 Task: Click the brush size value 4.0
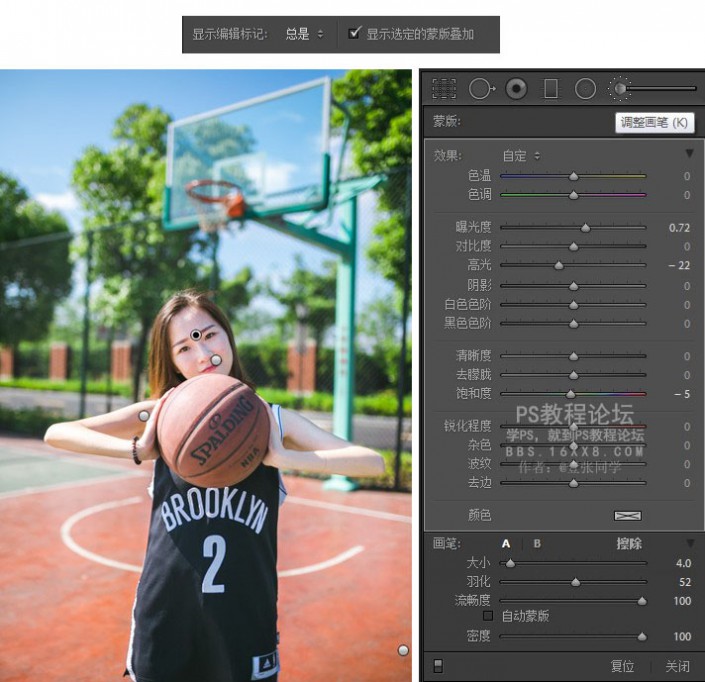(x=683, y=563)
